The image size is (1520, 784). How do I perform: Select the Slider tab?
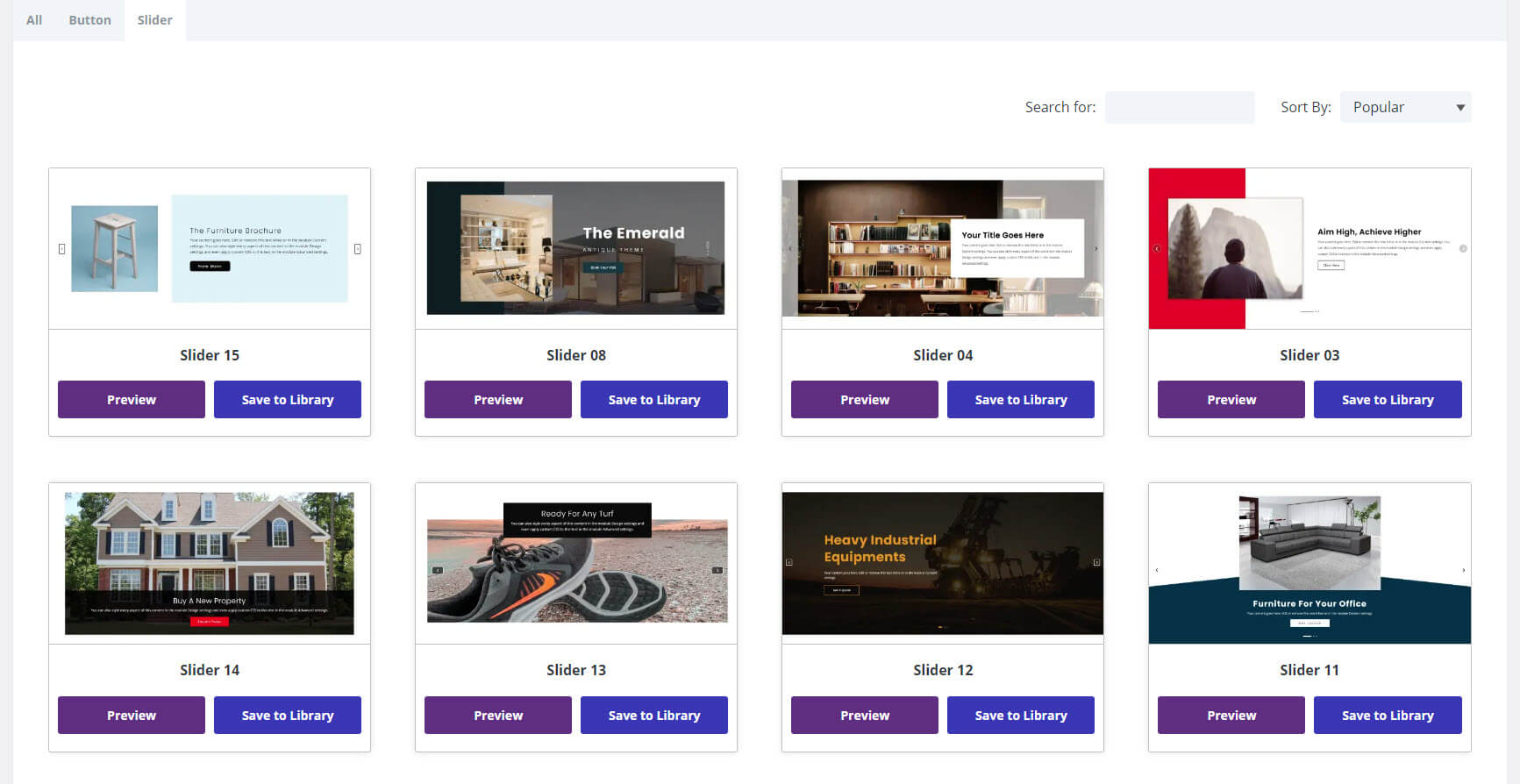pos(154,20)
